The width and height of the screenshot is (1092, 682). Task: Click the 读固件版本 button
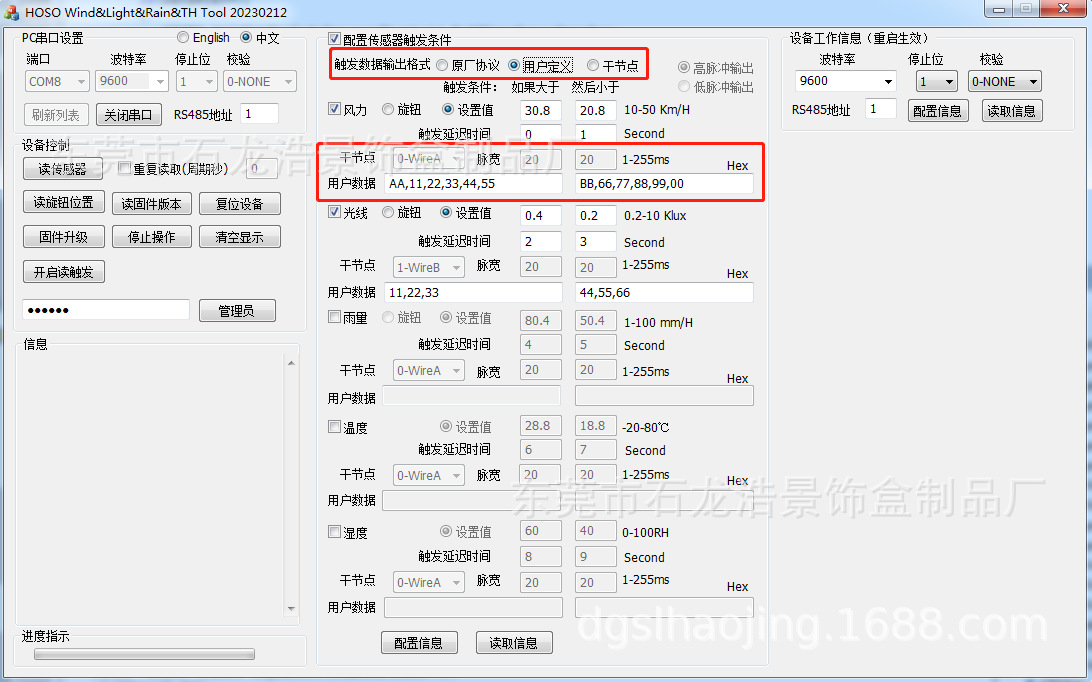point(151,202)
